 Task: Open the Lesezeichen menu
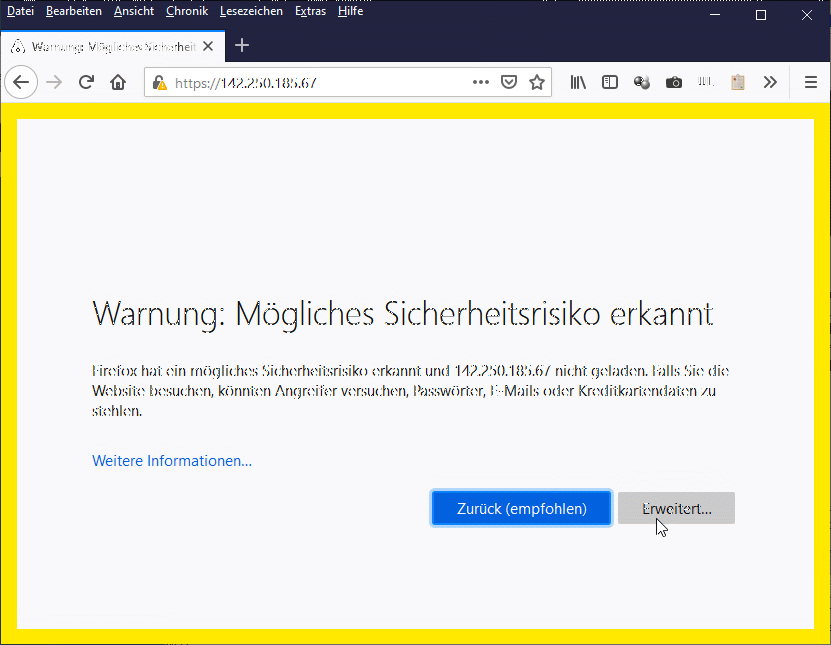251,11
